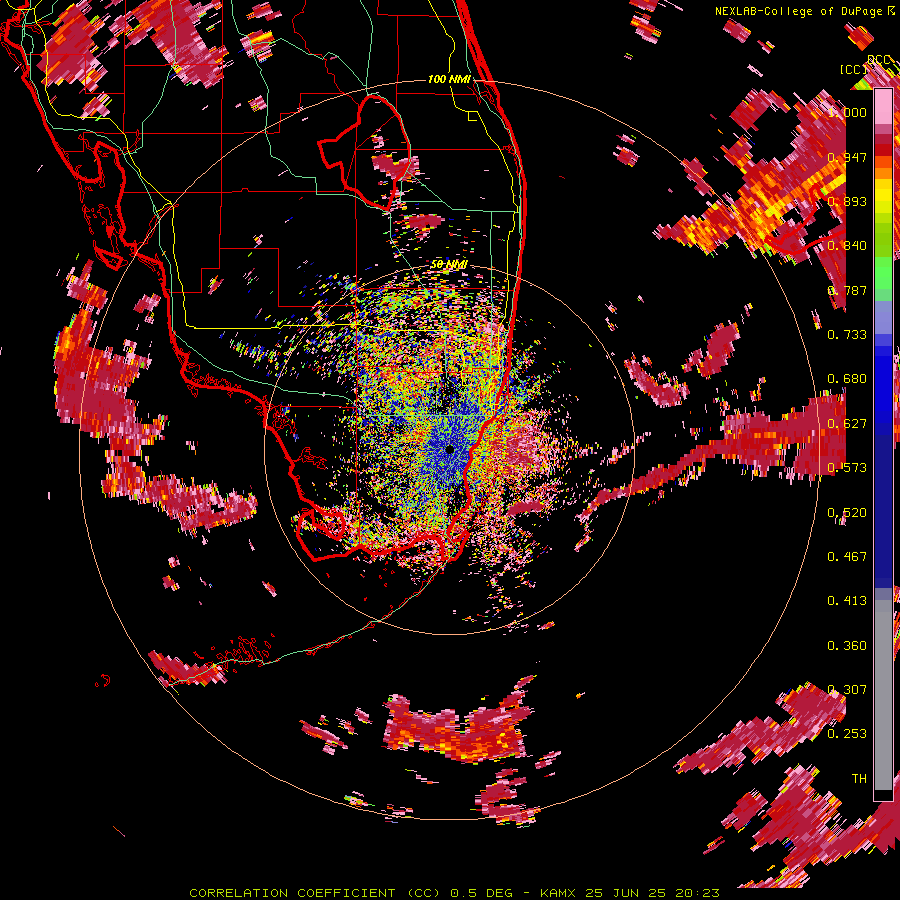Viewport: 900px width, 900px height.
Task: Pick the lavender segment of the color bar
Action: pyautogui.click(x=883, y=317)
